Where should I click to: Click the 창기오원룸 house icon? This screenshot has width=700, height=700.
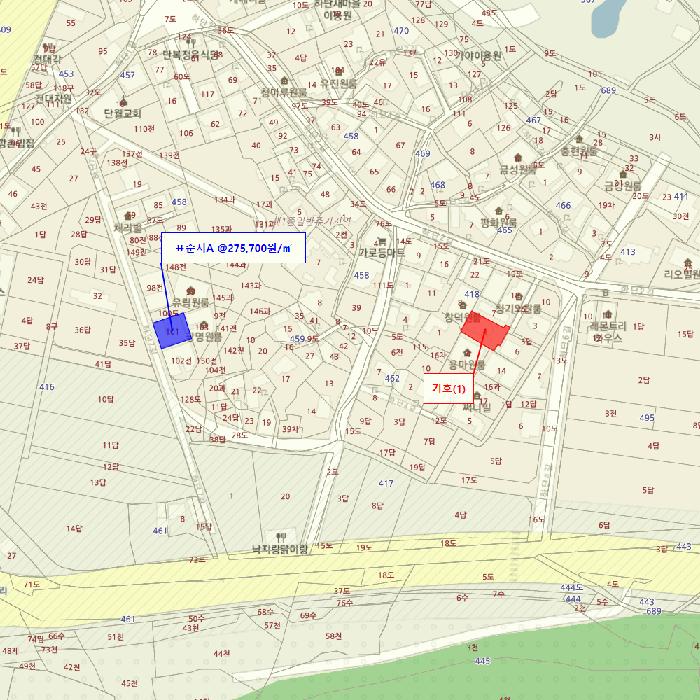[519, 296]
